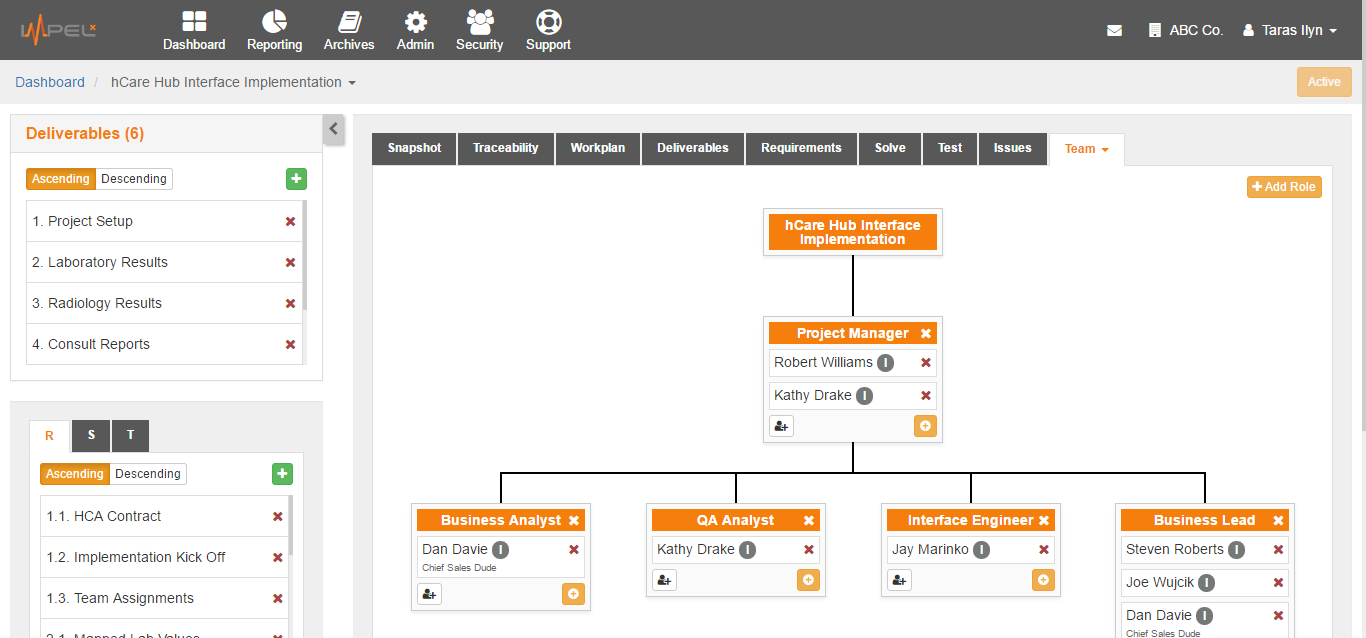Switch to the Traceability tab
The image size is (1366, 638).
click(505, 148)
